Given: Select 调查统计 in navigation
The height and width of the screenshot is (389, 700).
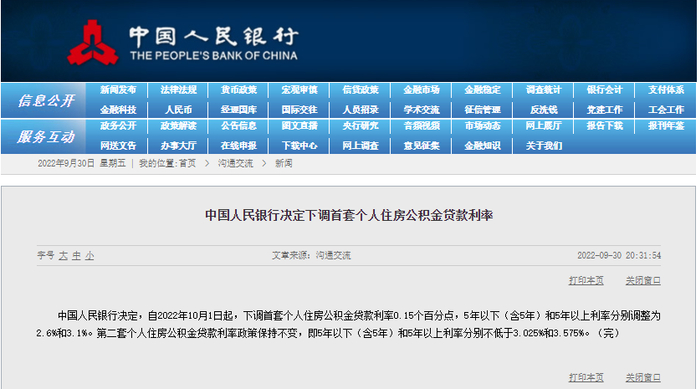Looking at the screenshot, I should (x=544, y=90).
